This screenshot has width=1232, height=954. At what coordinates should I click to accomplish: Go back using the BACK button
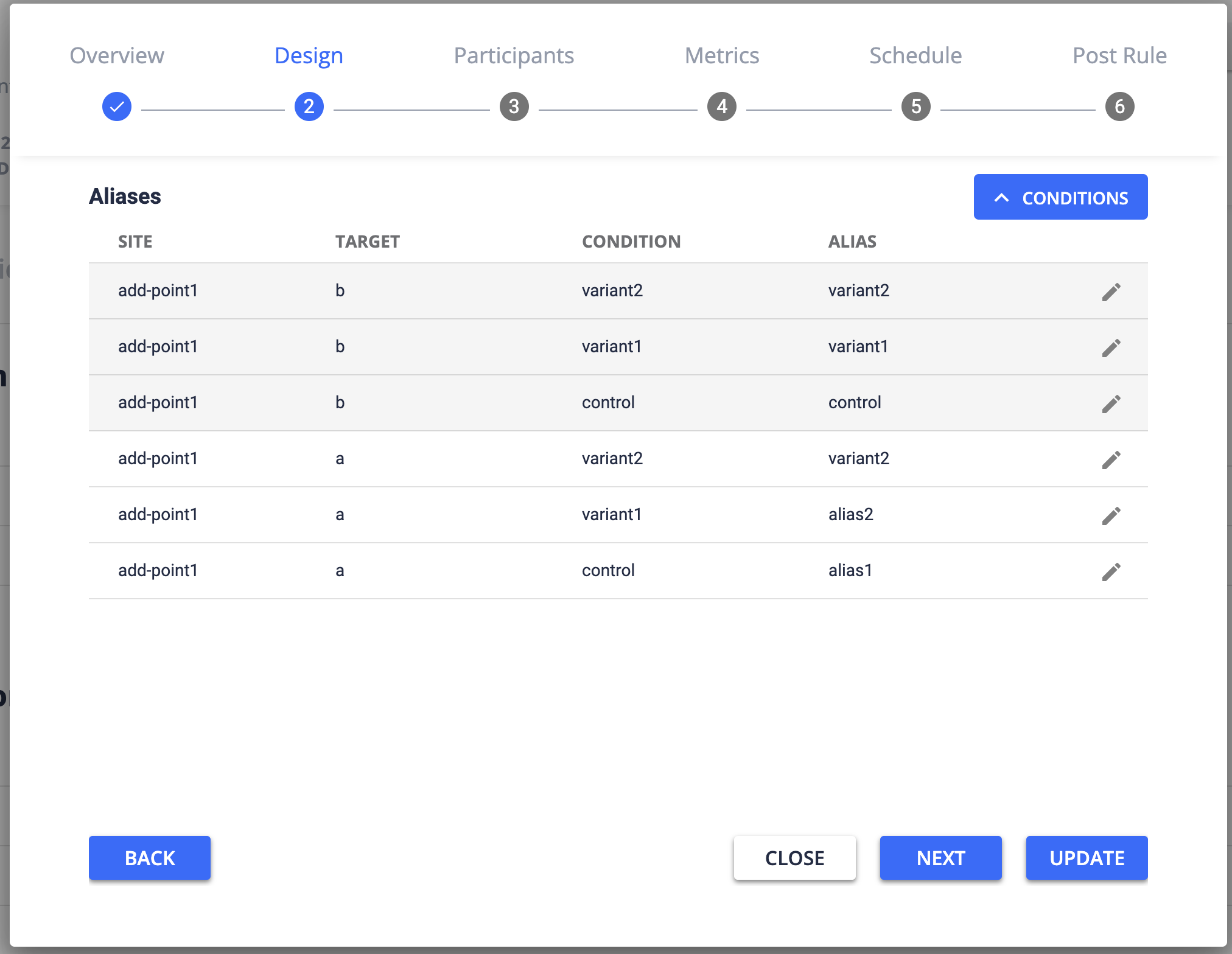pyautogui.click(x=149, y=858)
